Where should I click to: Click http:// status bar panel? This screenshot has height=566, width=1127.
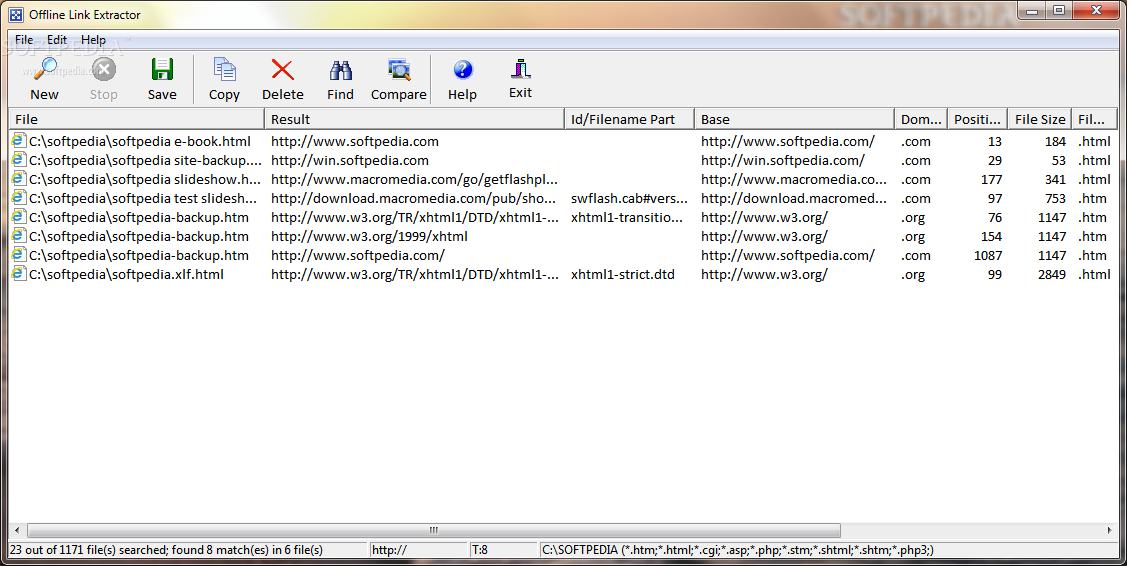(x=418, y=549)
